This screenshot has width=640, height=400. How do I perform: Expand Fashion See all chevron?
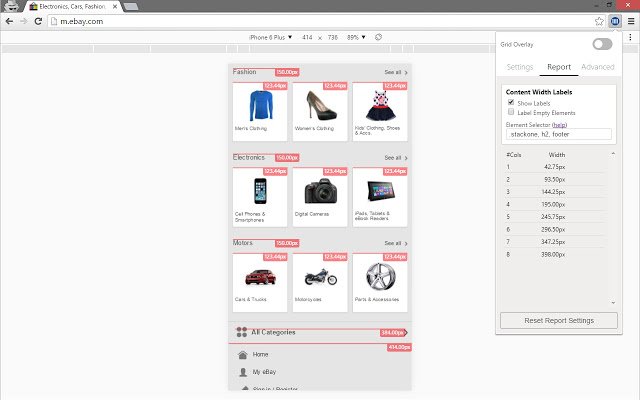point(406,72)
